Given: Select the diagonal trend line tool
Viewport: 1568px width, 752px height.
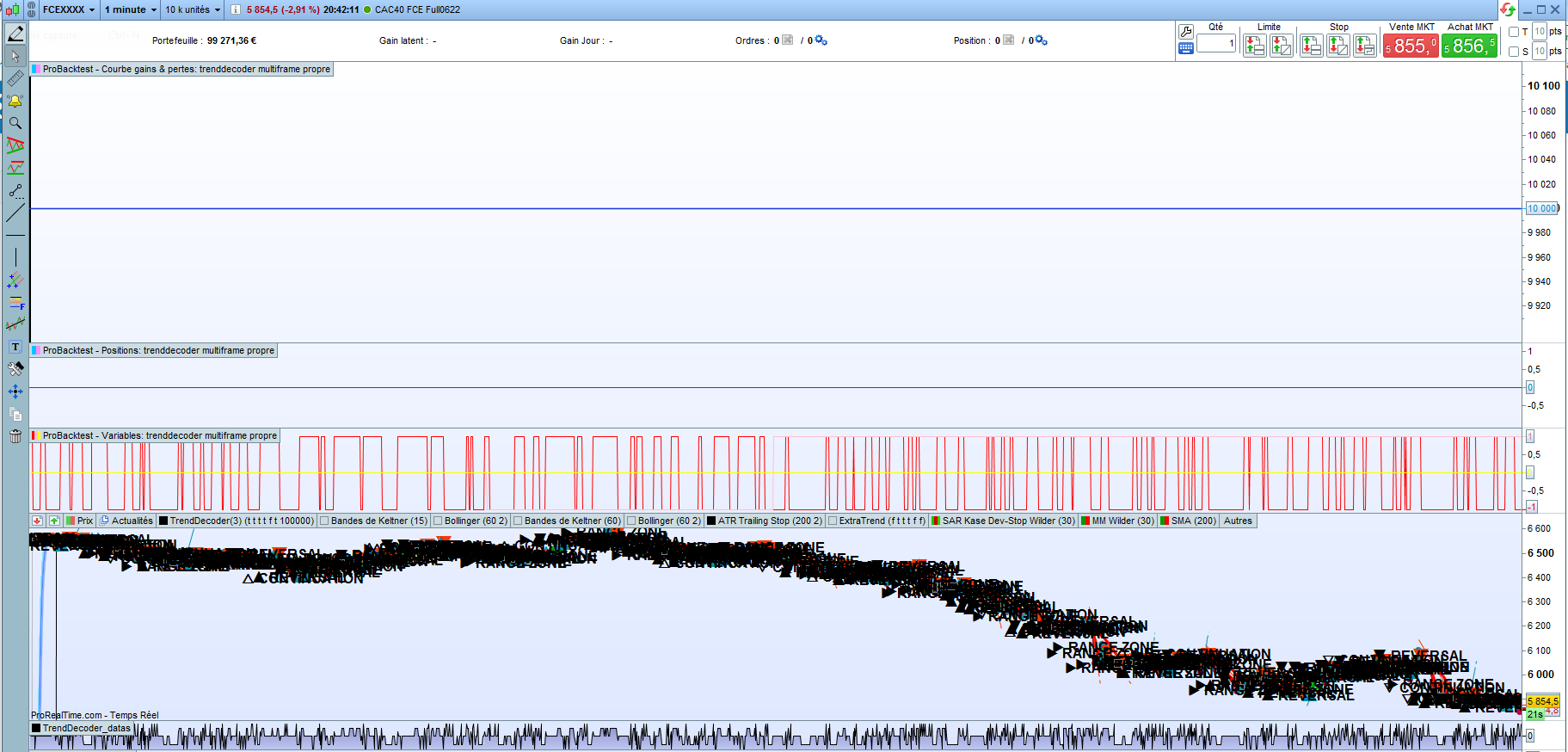Looking at the screenshot, I should pyautogui.click(x=15, y=213).
